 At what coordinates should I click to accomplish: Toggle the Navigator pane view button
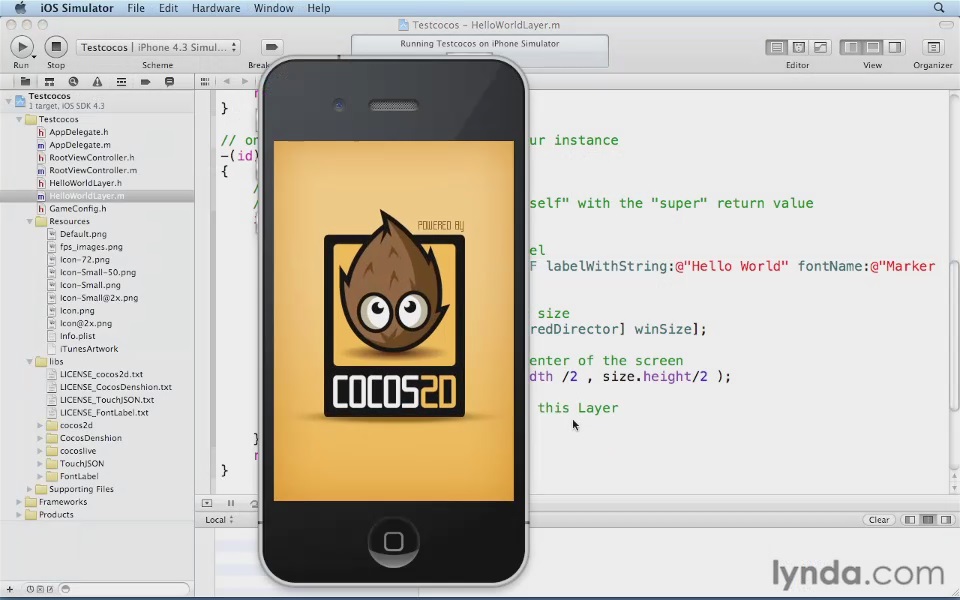tap(851, 47)
